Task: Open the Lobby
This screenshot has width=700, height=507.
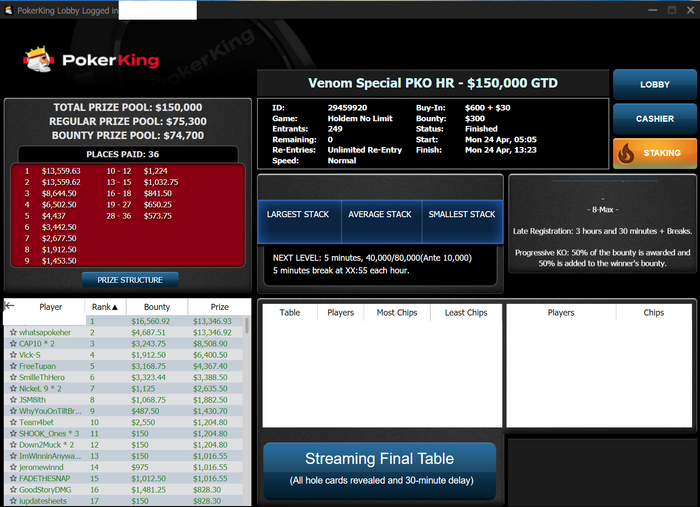Action: point(654,84)
